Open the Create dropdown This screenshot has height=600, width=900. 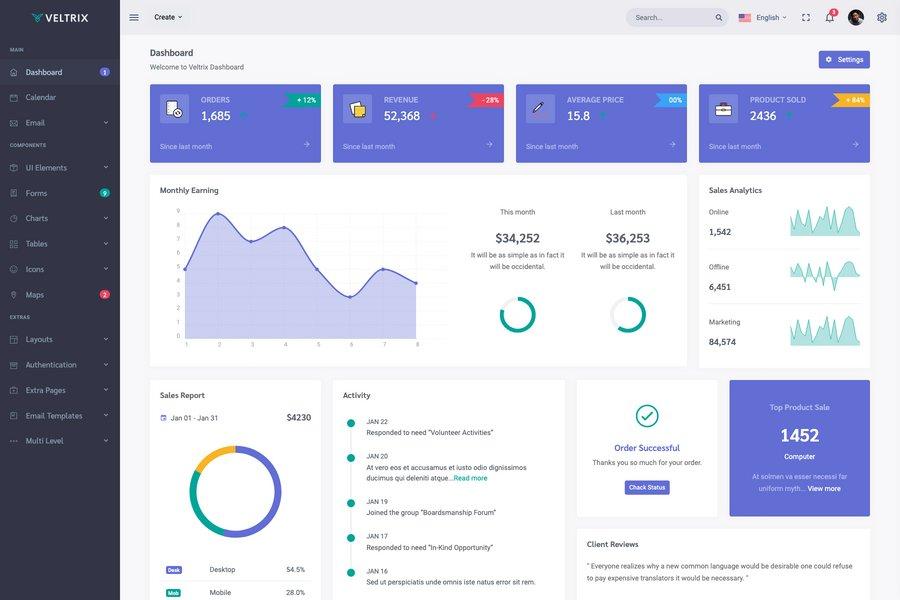click(x=168, y=17)
